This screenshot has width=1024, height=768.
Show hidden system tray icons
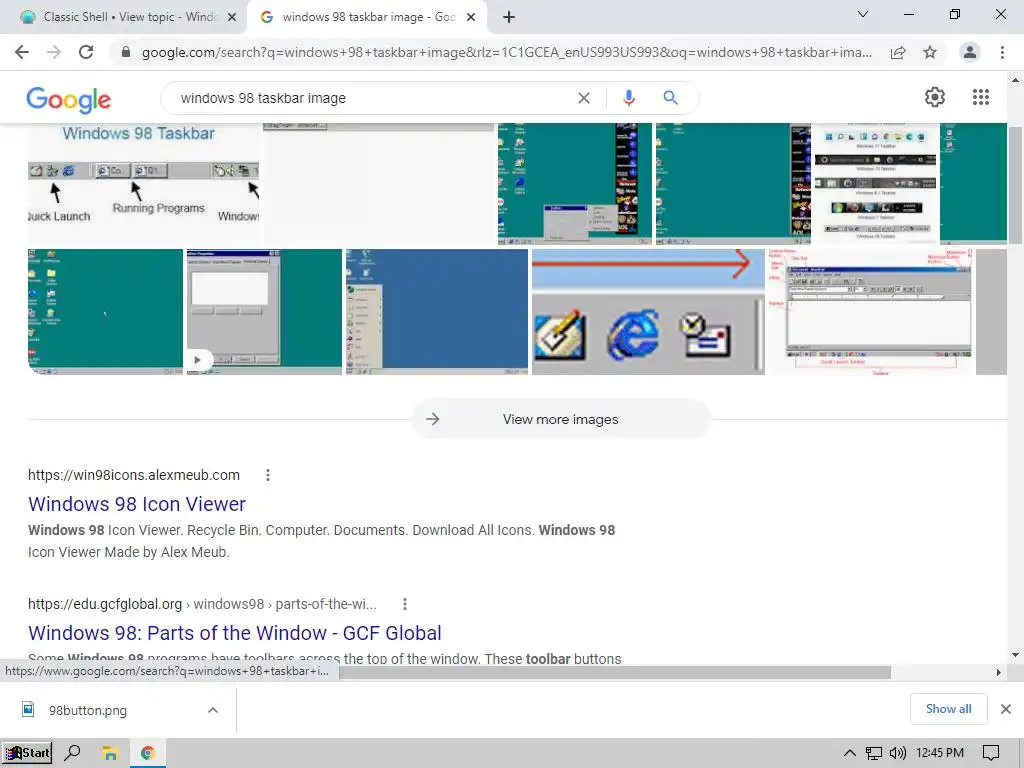coord(850,753)
